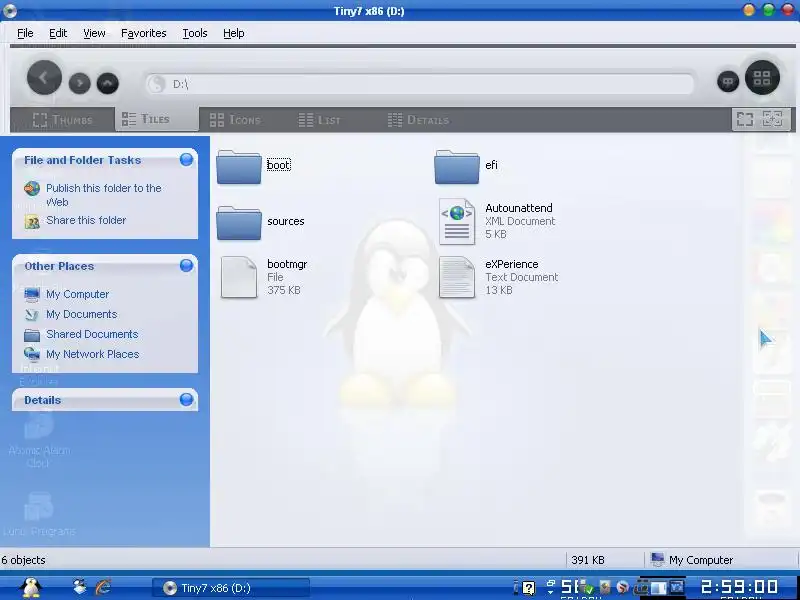The width and height of the screenshot is (800, 600).
Task: Click the My Network Places icon
Action: [32, 353]
